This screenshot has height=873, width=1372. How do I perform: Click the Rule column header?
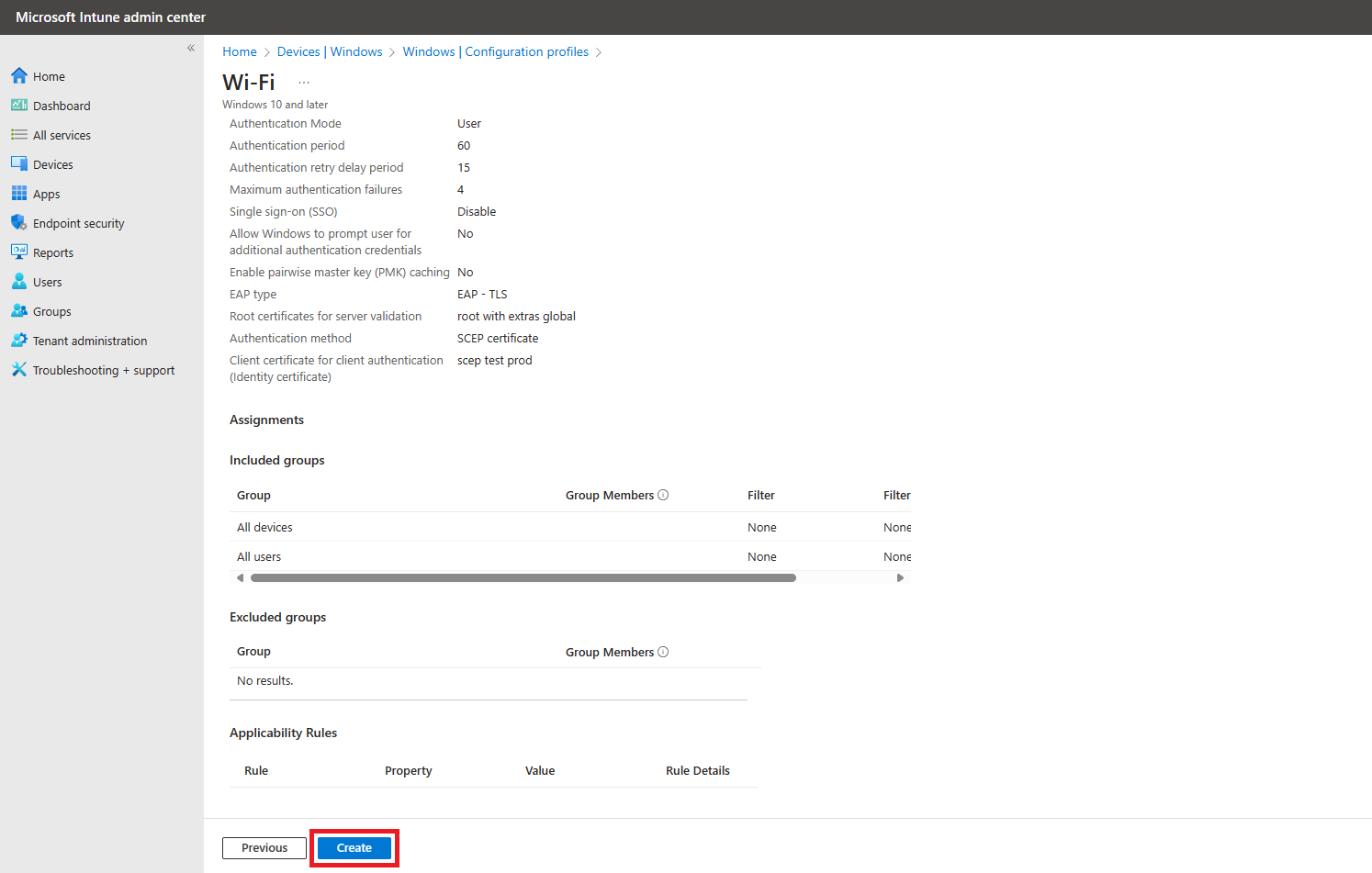pyautogui.click(x=256, y=770)
